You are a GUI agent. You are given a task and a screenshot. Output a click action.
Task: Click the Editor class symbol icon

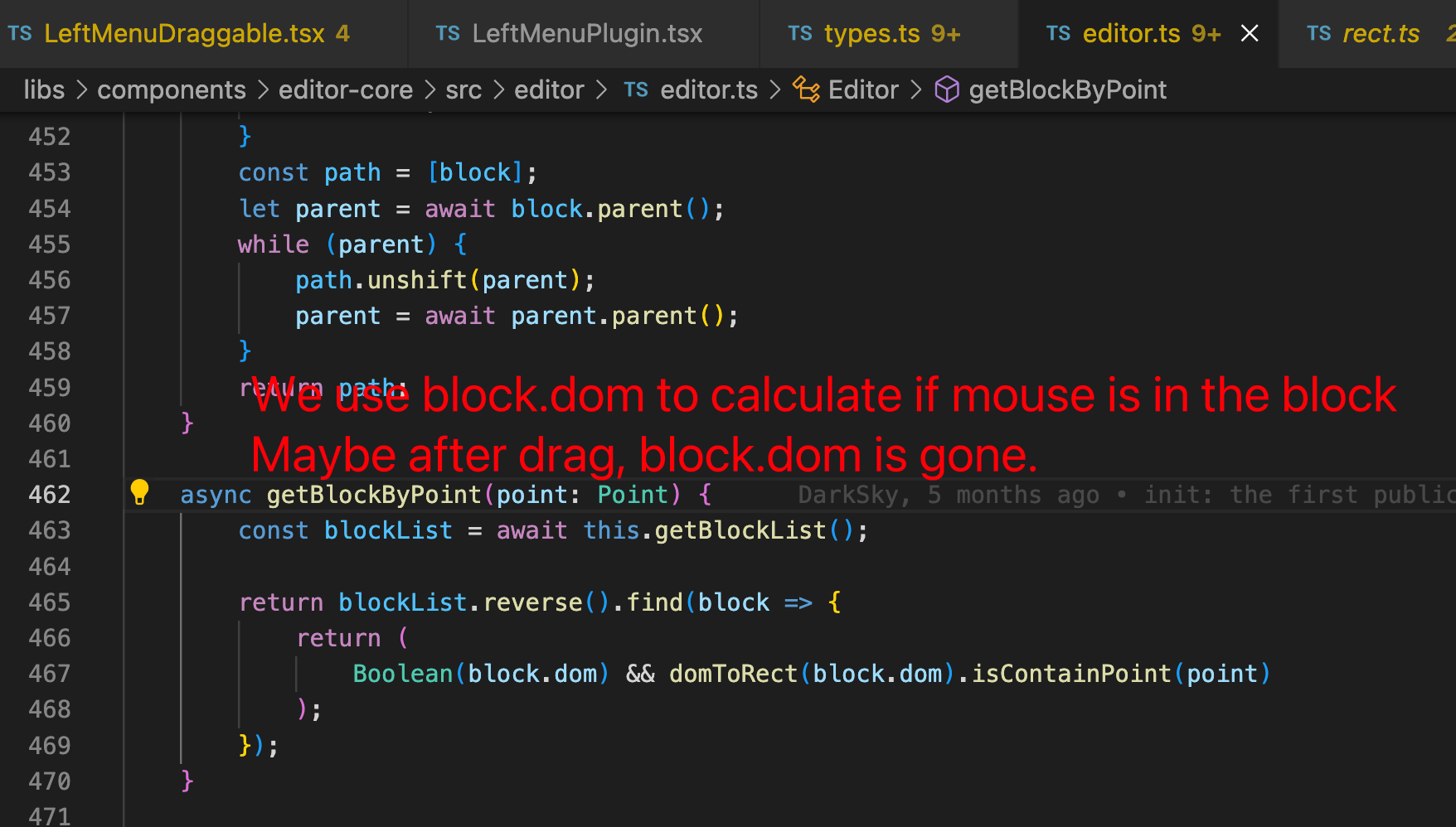pyautogui.click(x=806, y=89)
